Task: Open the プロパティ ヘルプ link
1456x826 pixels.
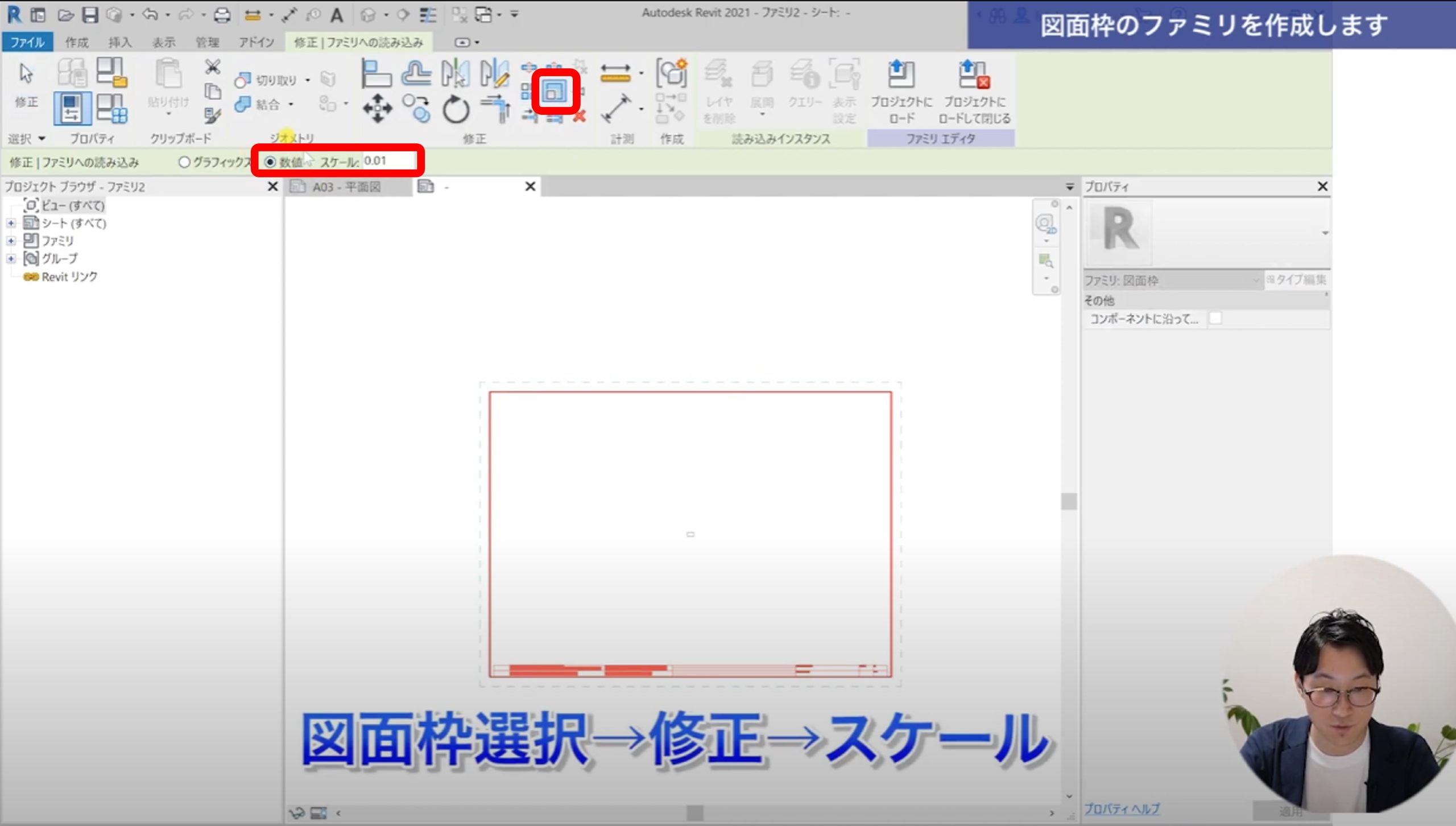Action: pos(1122,808)
